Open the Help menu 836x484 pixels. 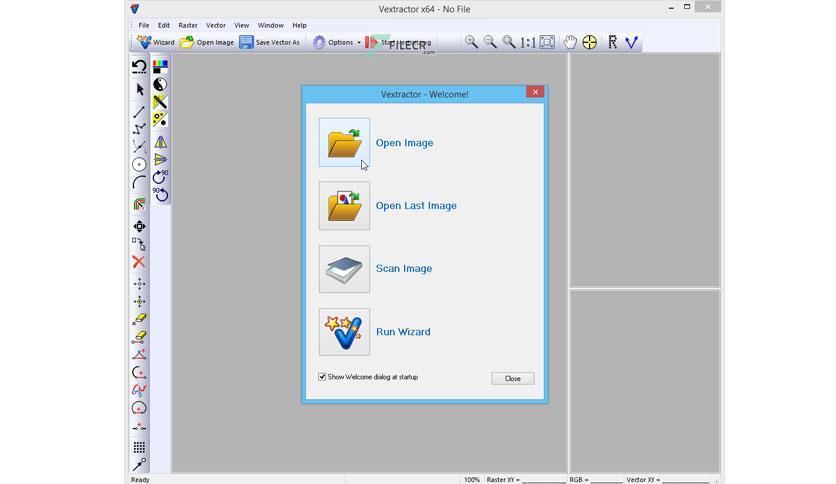[299, 25]
